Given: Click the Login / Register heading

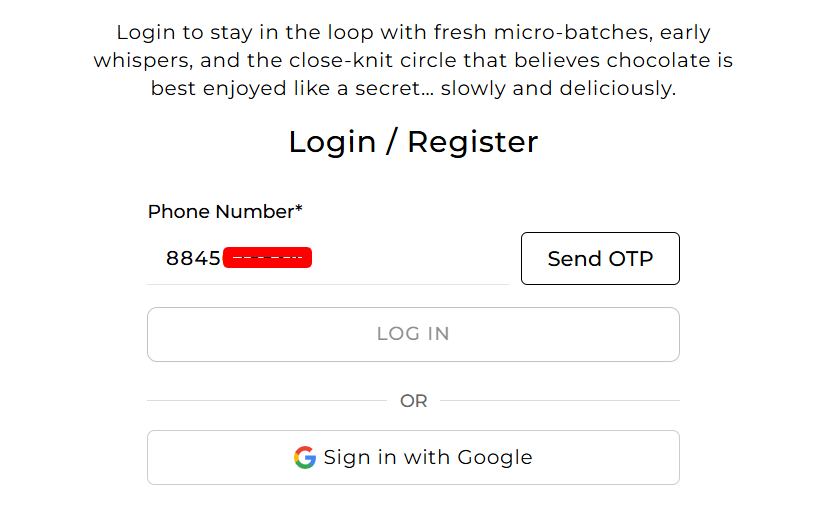Looking at the screenshot, I should click(x=413, y=142).
